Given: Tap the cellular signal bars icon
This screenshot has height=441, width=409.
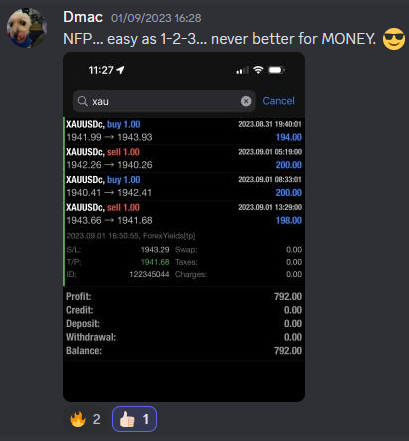Looking at the screenshot, I should 242,70.
